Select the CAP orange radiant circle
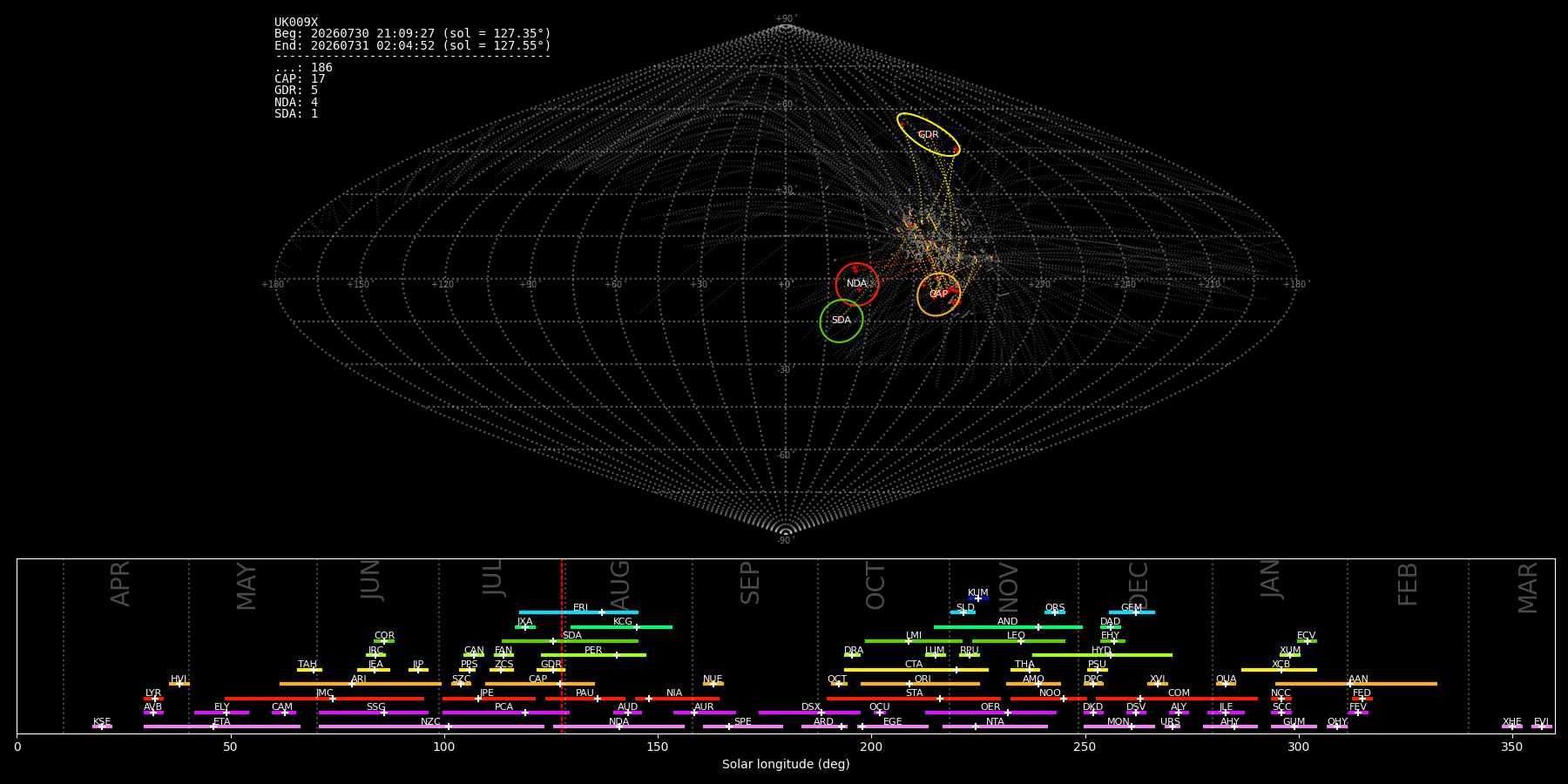 (x=938, y=294)
